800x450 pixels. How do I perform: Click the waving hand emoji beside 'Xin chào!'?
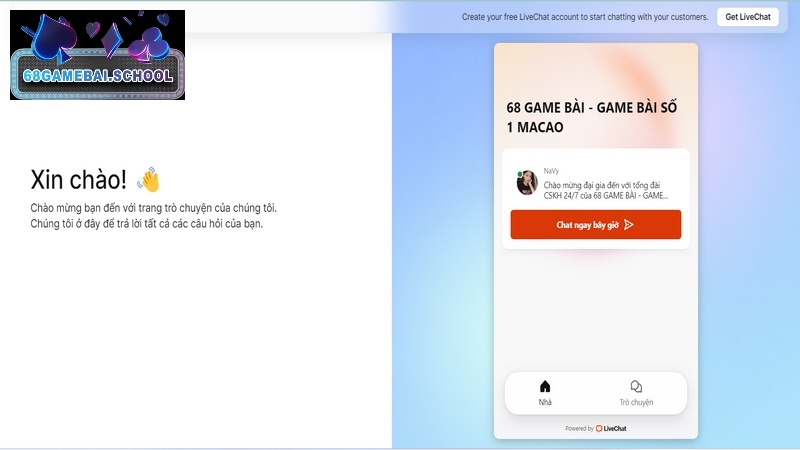click(x=148, y=180)
